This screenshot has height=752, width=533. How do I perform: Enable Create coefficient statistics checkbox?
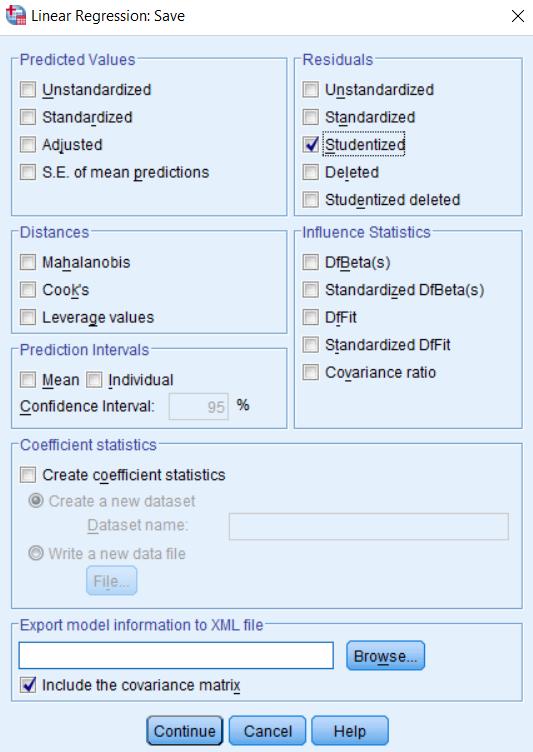click(28, 475)
